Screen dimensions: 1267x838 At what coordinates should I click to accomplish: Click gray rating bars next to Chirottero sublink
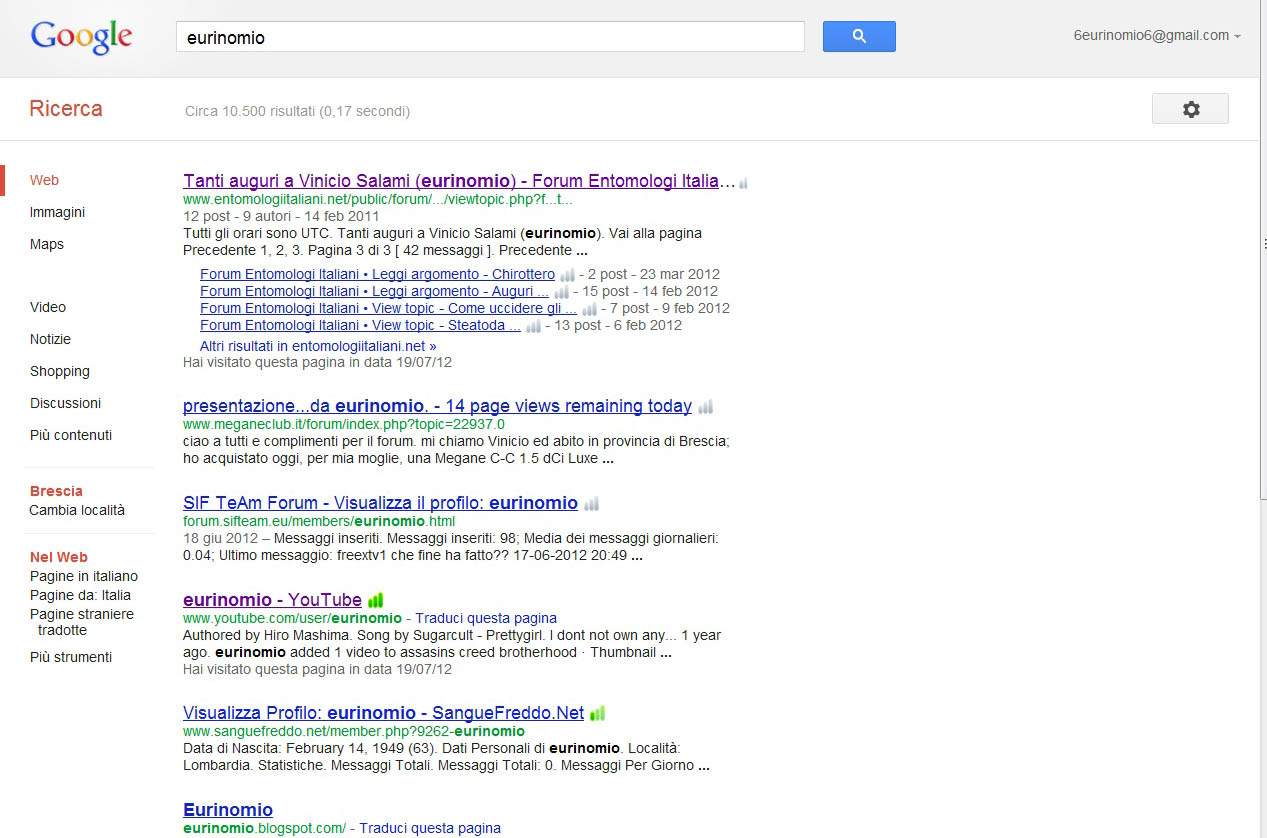click(567, 275)
